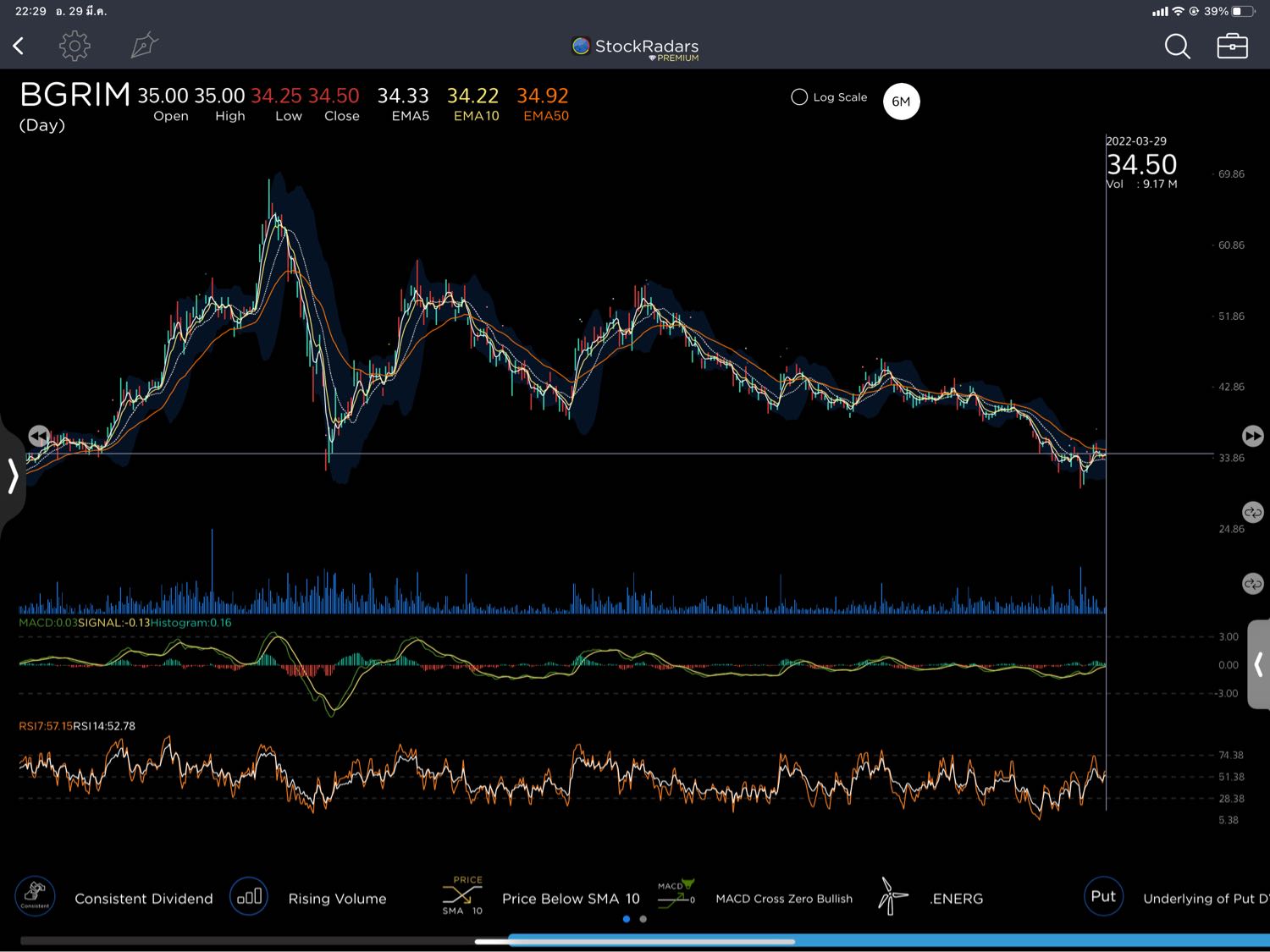Tap the Rising Volume bars icon

pyautogui.click(x=249, y=896)
